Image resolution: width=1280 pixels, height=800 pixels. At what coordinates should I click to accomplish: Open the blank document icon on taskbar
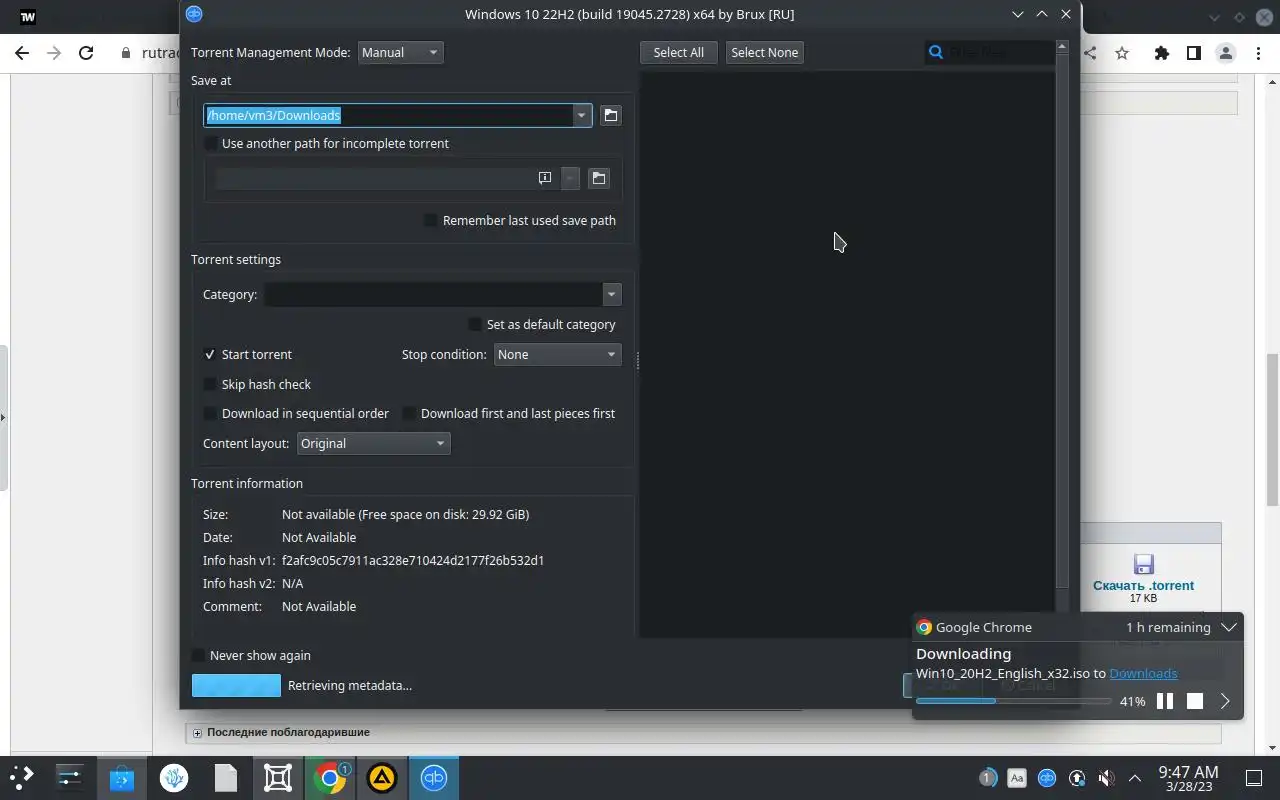point(226,778)
